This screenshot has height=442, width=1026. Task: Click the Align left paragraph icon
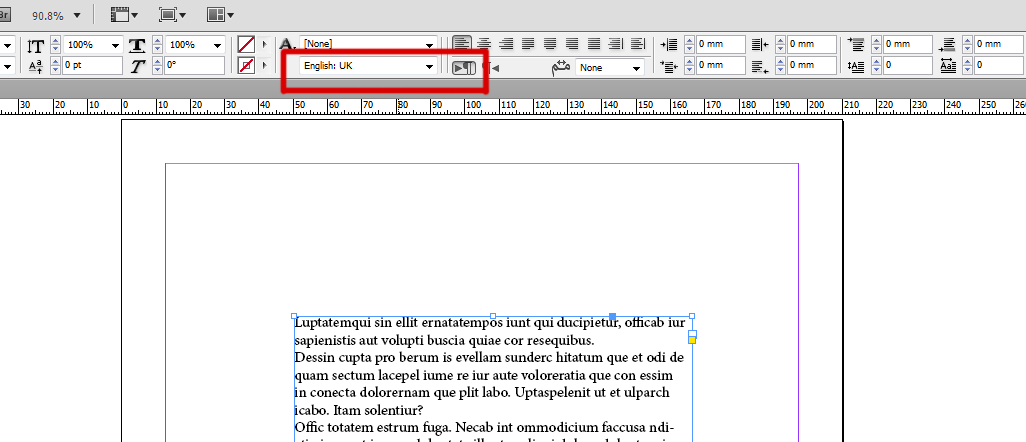pos(463,44)
